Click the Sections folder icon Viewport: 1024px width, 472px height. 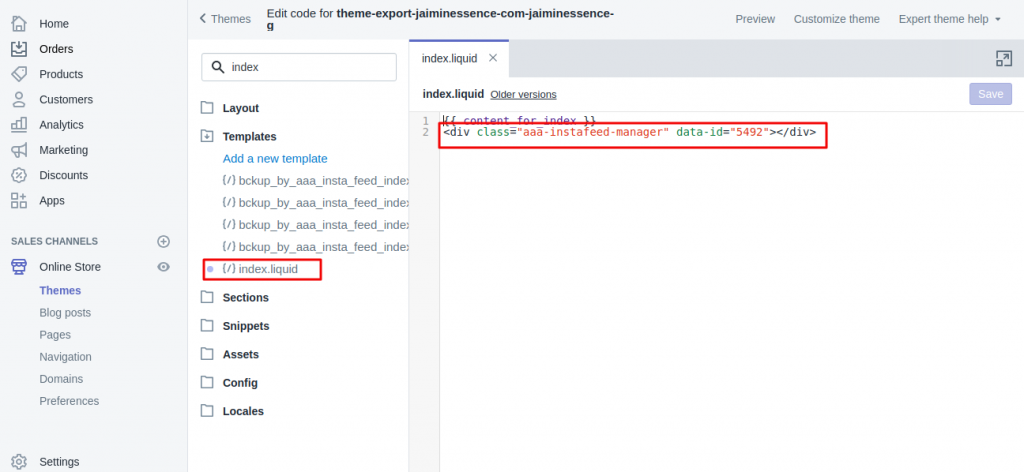click(207, 298)
